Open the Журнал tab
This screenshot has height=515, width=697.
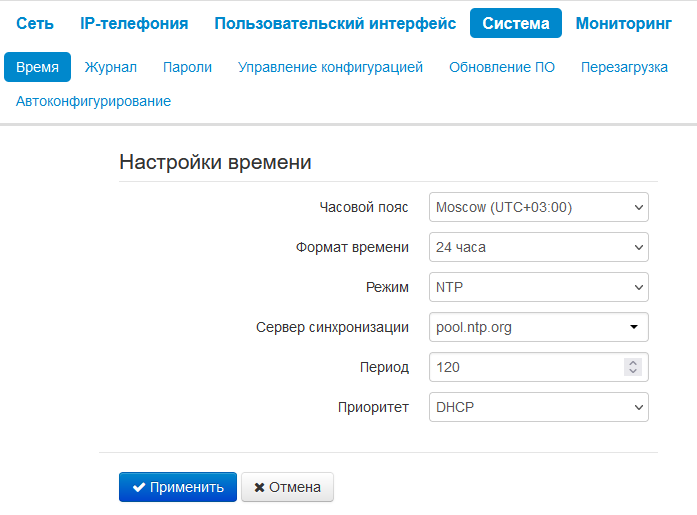click(x=111, y=67)
